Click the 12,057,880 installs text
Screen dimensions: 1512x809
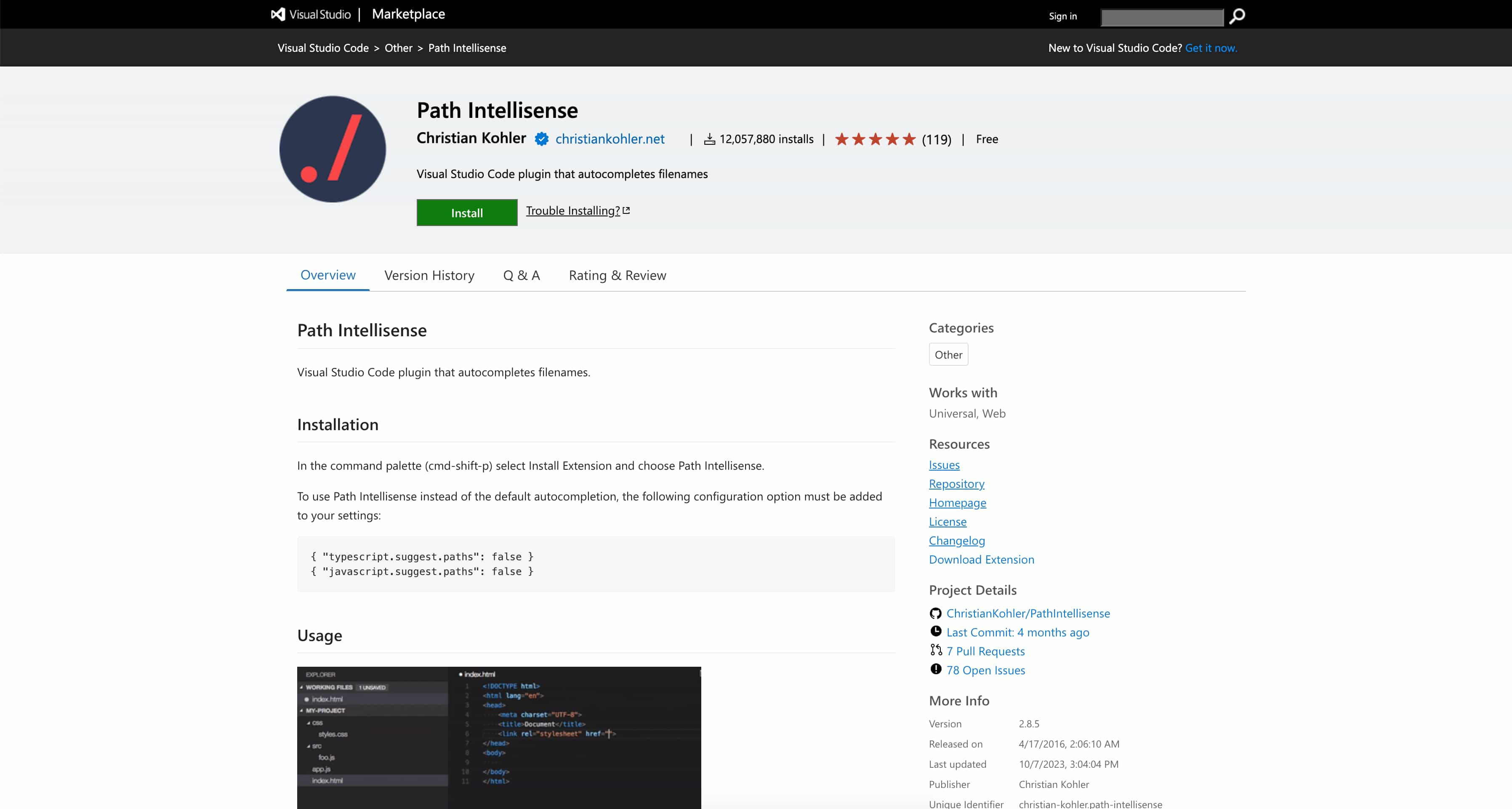(767, 139)
